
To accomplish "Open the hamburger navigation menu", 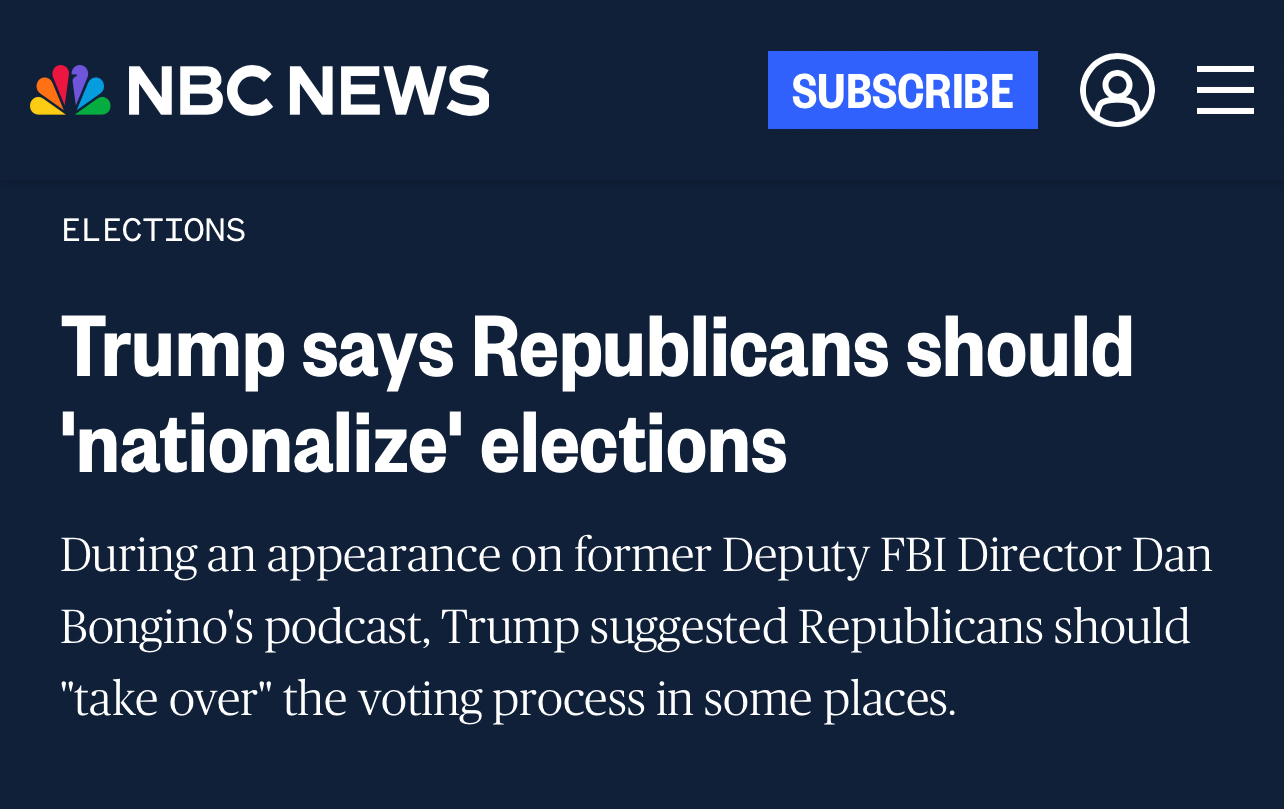I will point(1225,90).
